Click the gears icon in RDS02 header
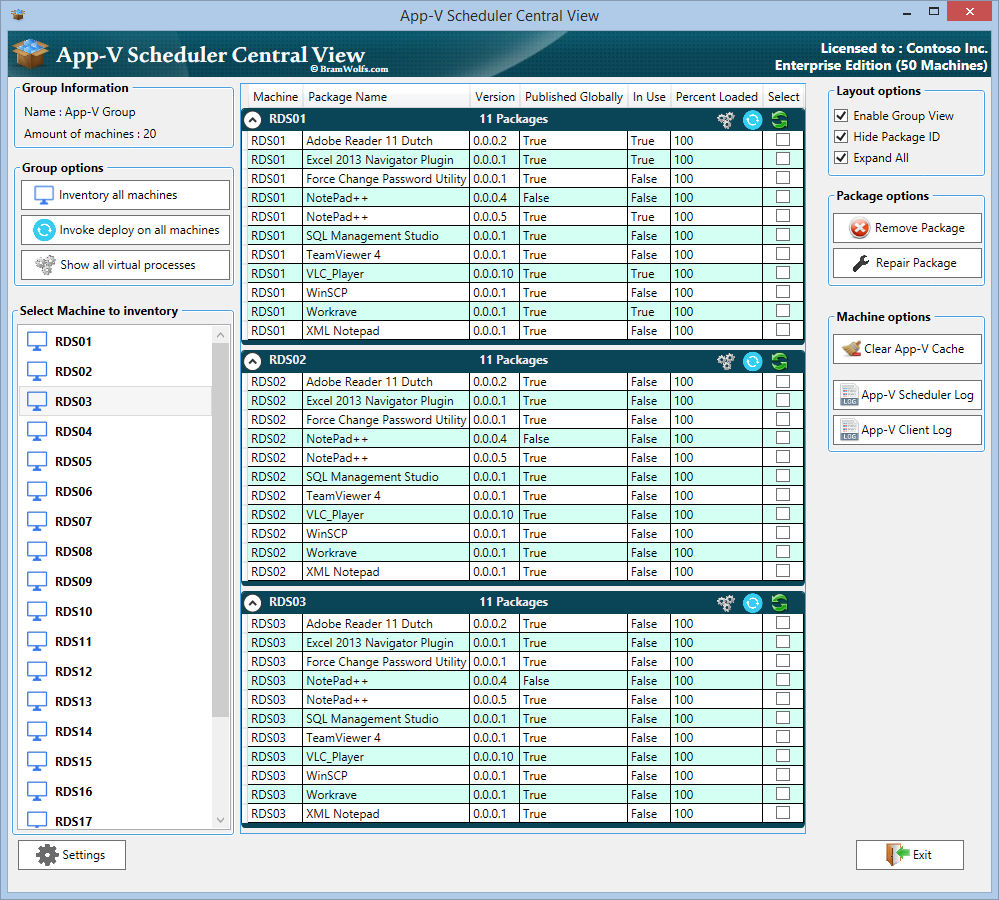 point(726,361)
